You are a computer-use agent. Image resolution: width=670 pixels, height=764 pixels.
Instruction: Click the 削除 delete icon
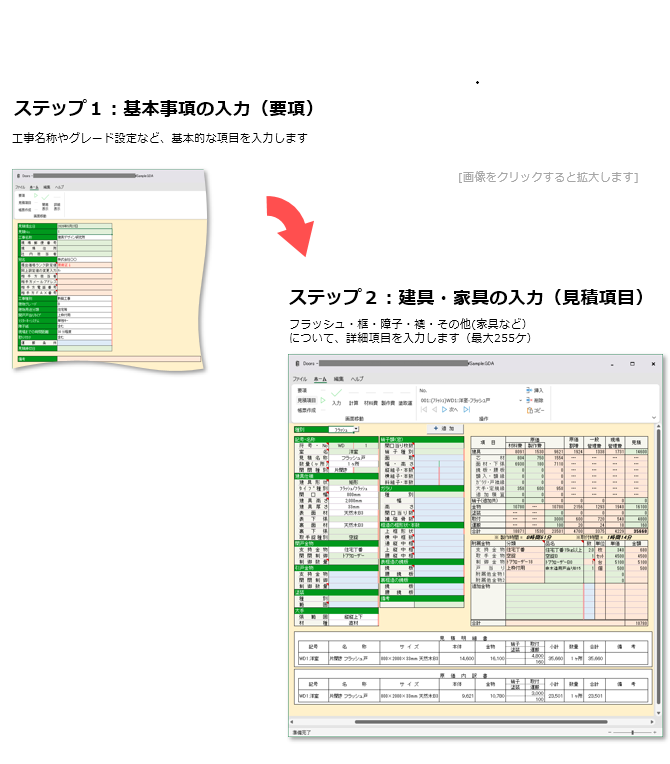pos(529,400)
